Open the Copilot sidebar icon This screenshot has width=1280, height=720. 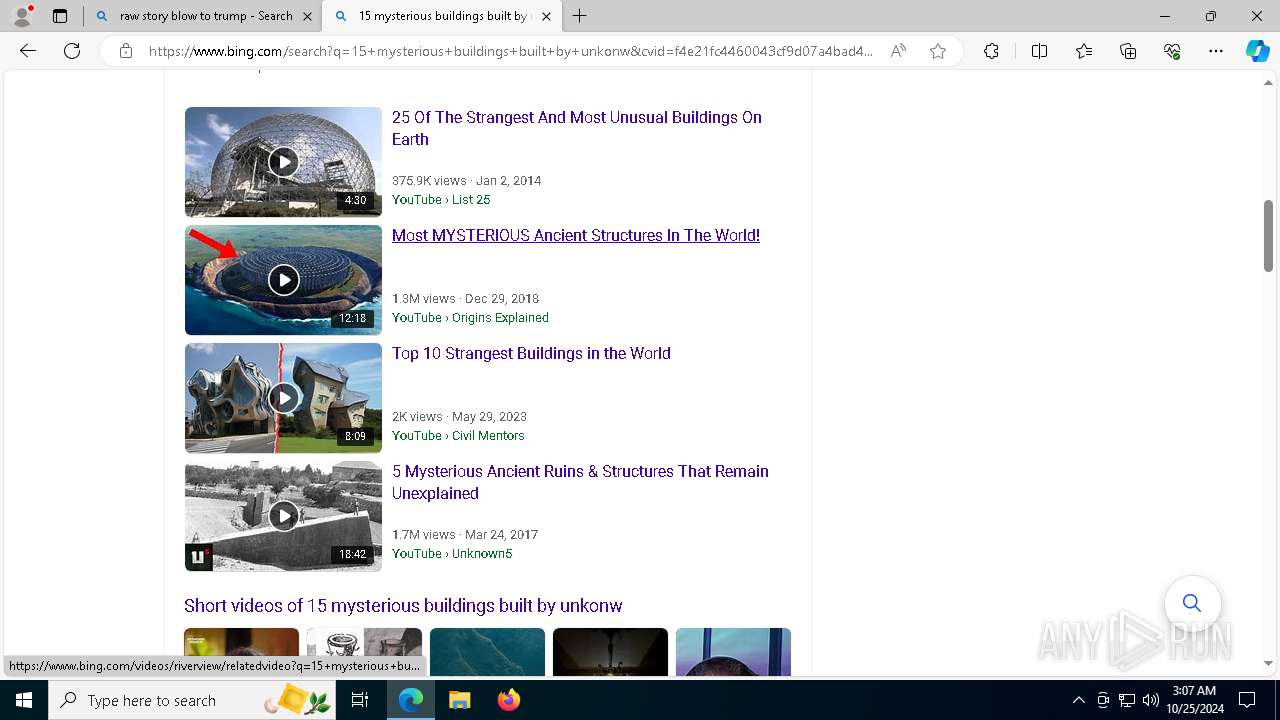pos(1257,51)
